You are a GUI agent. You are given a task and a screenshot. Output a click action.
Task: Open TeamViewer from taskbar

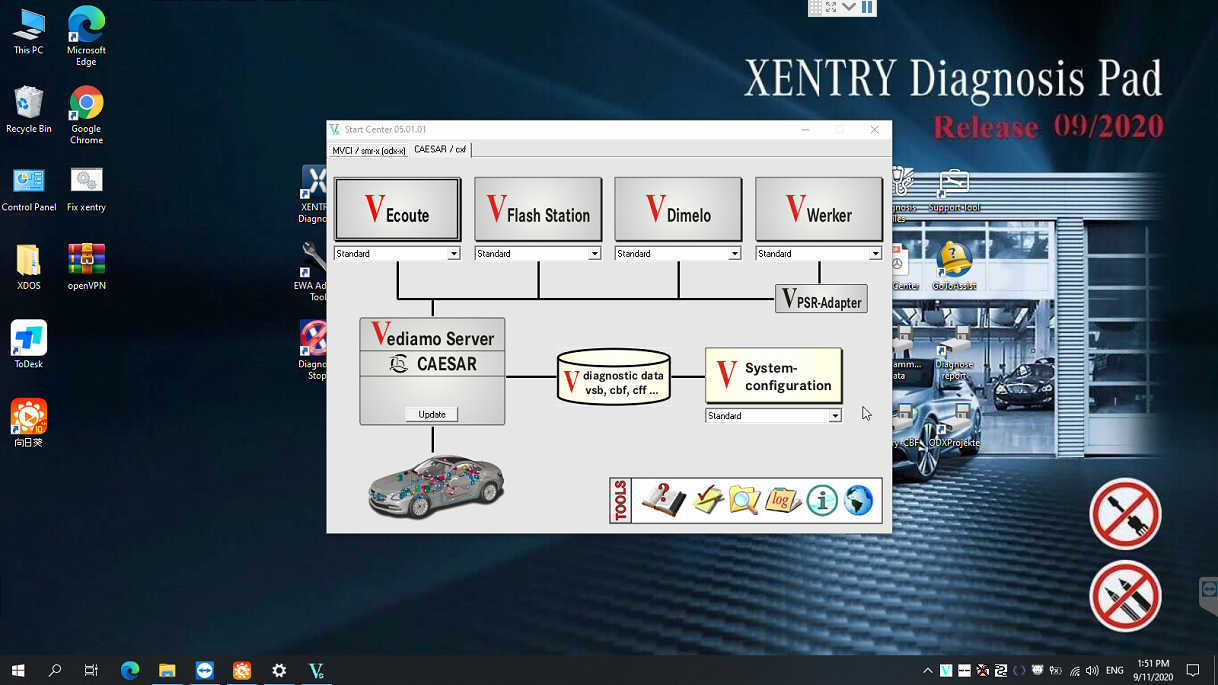tap(205, 670)
